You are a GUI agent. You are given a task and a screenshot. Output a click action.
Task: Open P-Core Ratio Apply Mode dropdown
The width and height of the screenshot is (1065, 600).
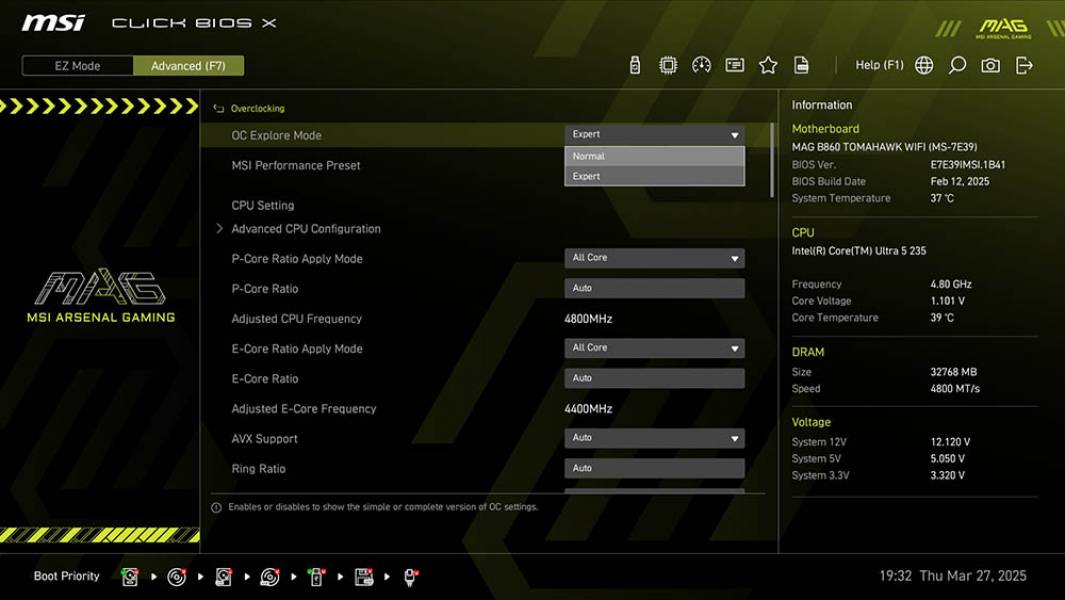[x=654, y=258]
